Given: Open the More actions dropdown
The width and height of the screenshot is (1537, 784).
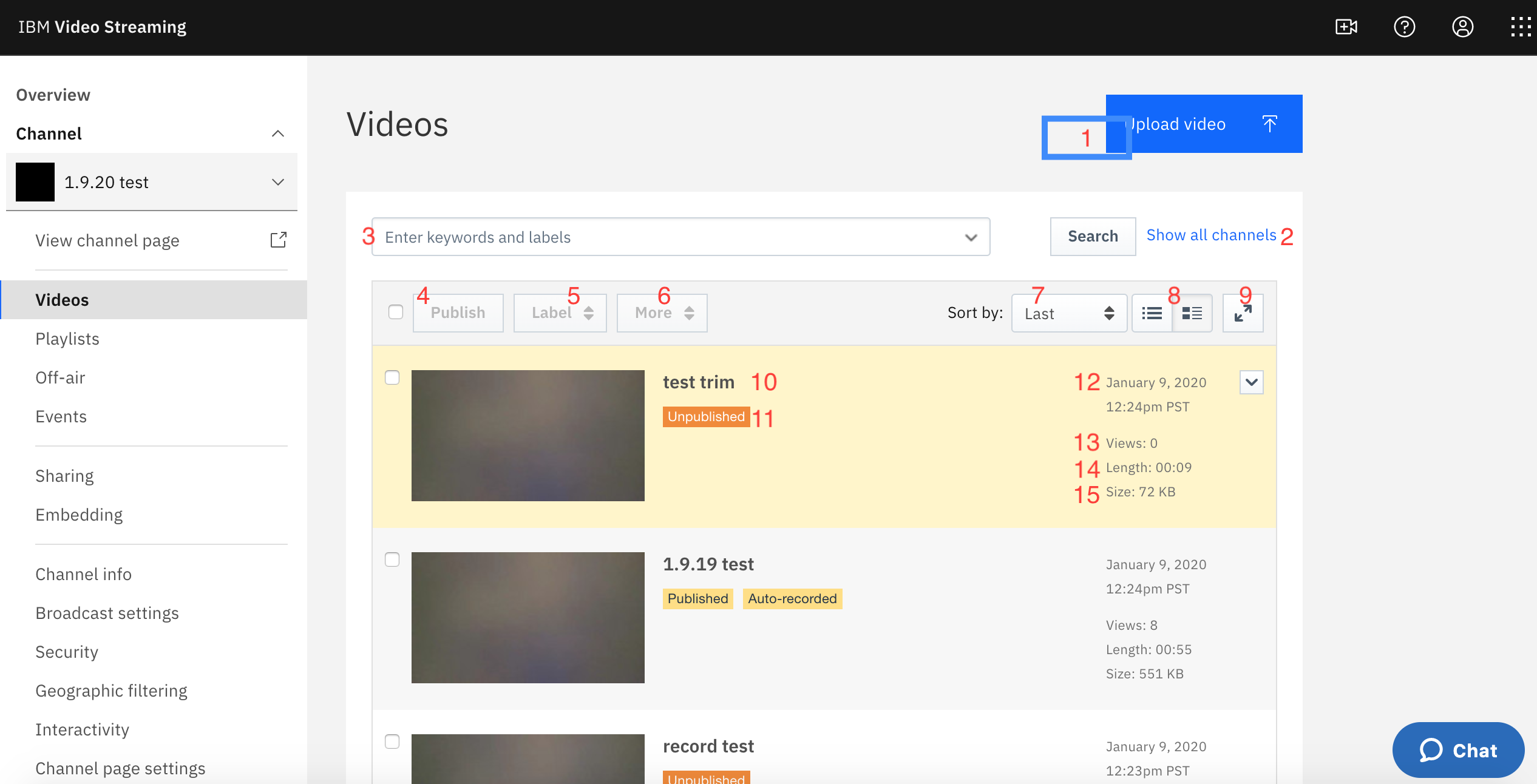Looking at the screenshot, I should [662, 313].
